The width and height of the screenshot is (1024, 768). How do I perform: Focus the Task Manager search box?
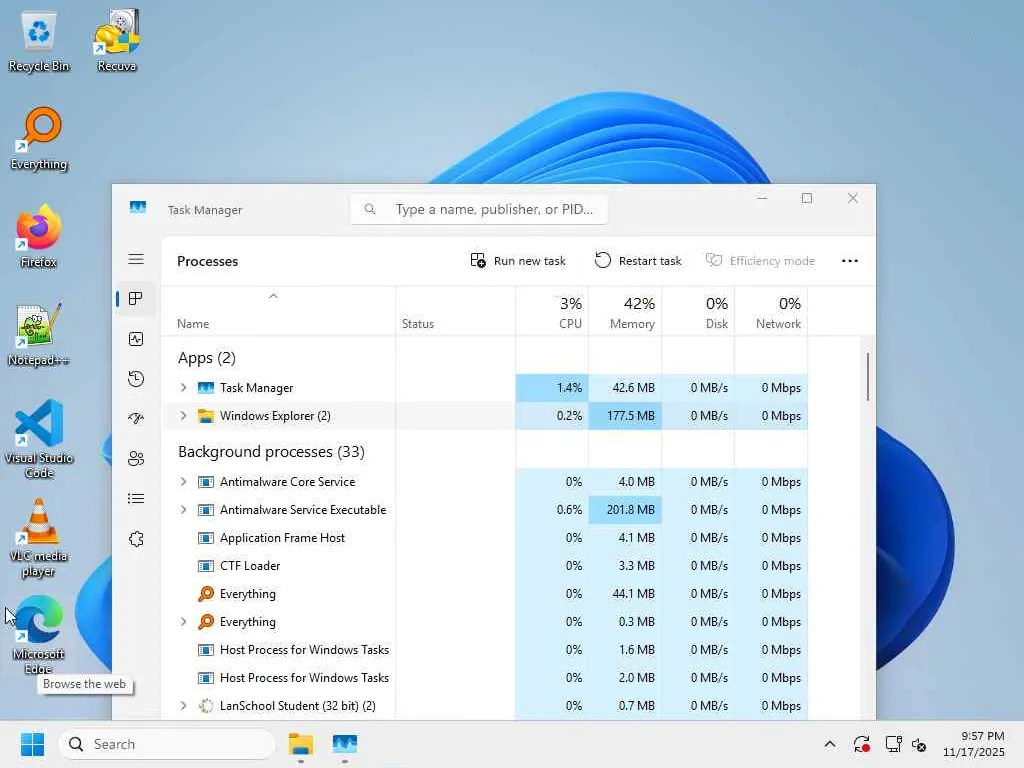tap(479, 209)
